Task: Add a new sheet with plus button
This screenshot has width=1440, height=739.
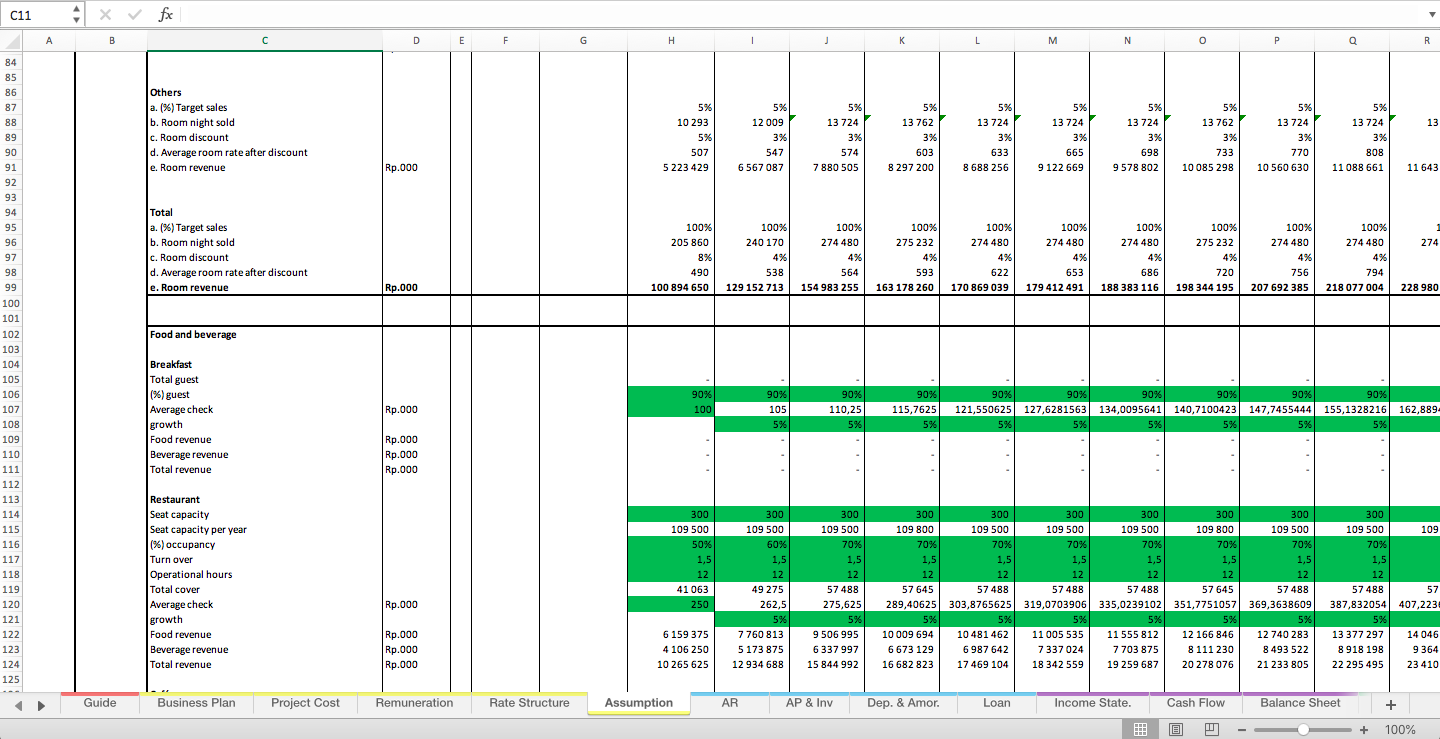Action: [1390, 704]
